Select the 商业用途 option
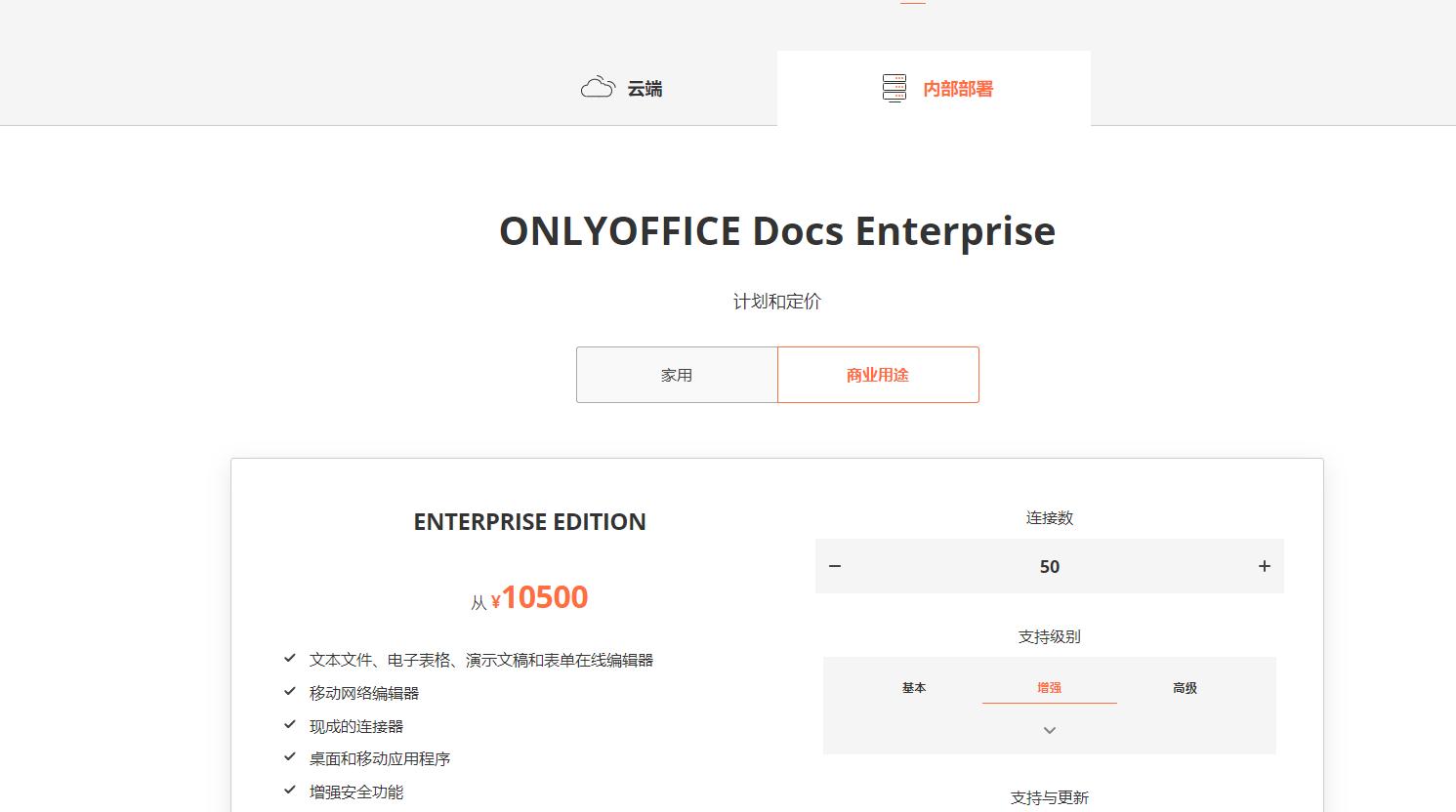1456x812 pixels. 877,374
